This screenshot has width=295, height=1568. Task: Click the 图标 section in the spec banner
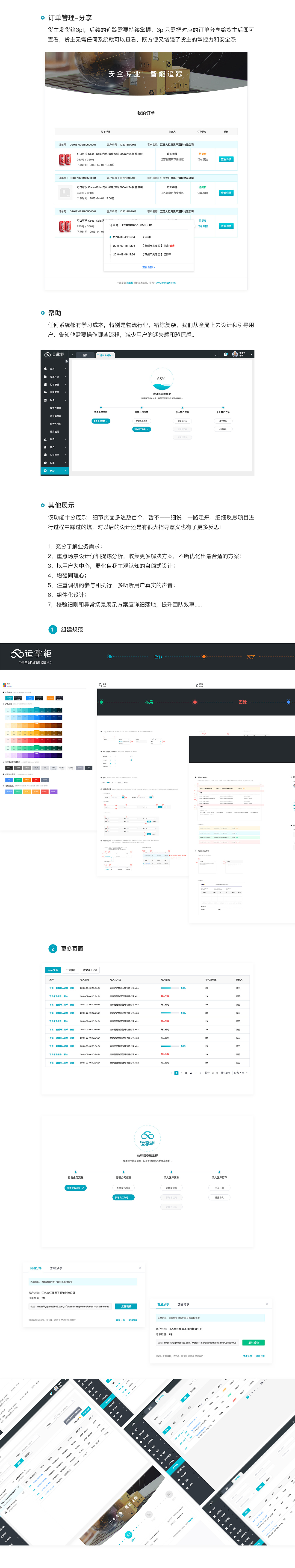(x=243, y=702)
